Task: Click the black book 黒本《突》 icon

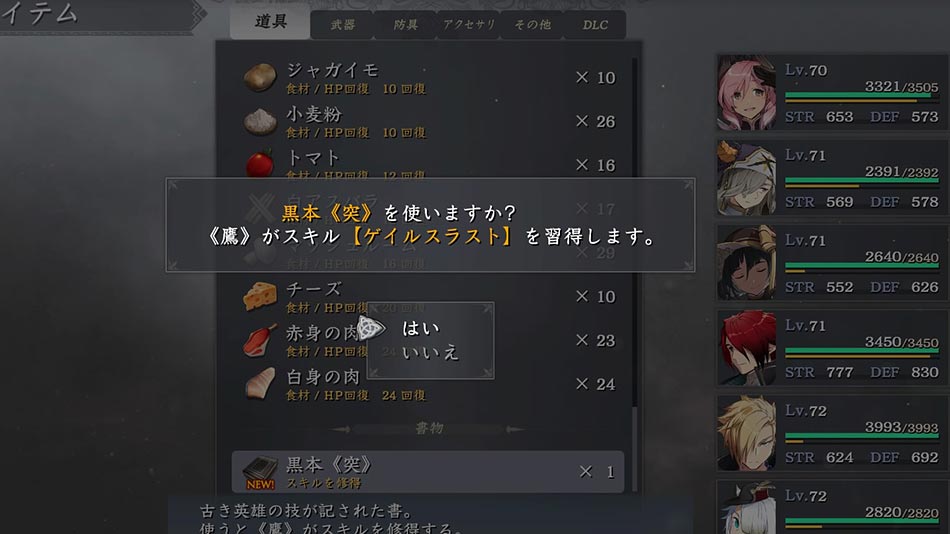Action: [x=260, y=472]
